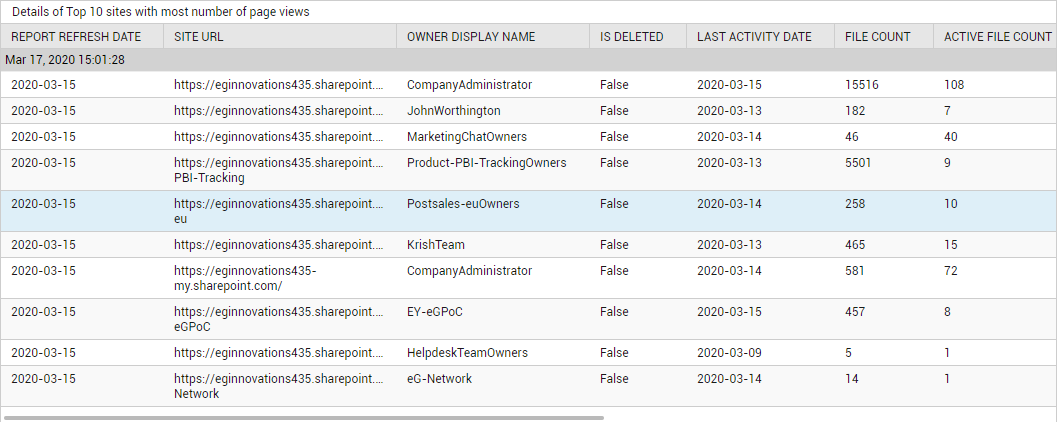Click the horizontal scrollbar at the table bottom
The width and height of the screenshot is (1058, 422).
pos(304,418)
